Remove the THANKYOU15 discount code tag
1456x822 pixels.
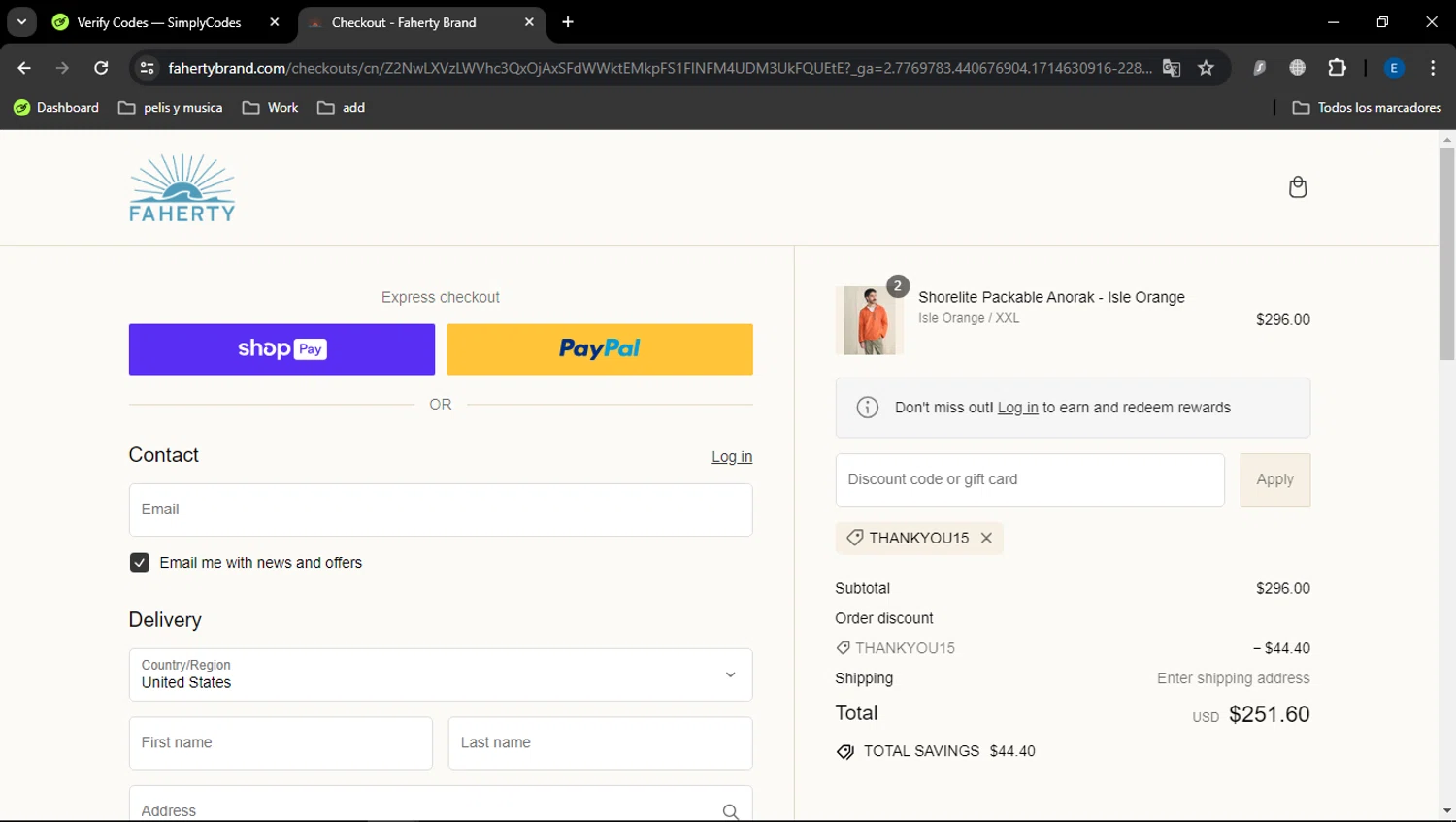click(x=986, y=538)
